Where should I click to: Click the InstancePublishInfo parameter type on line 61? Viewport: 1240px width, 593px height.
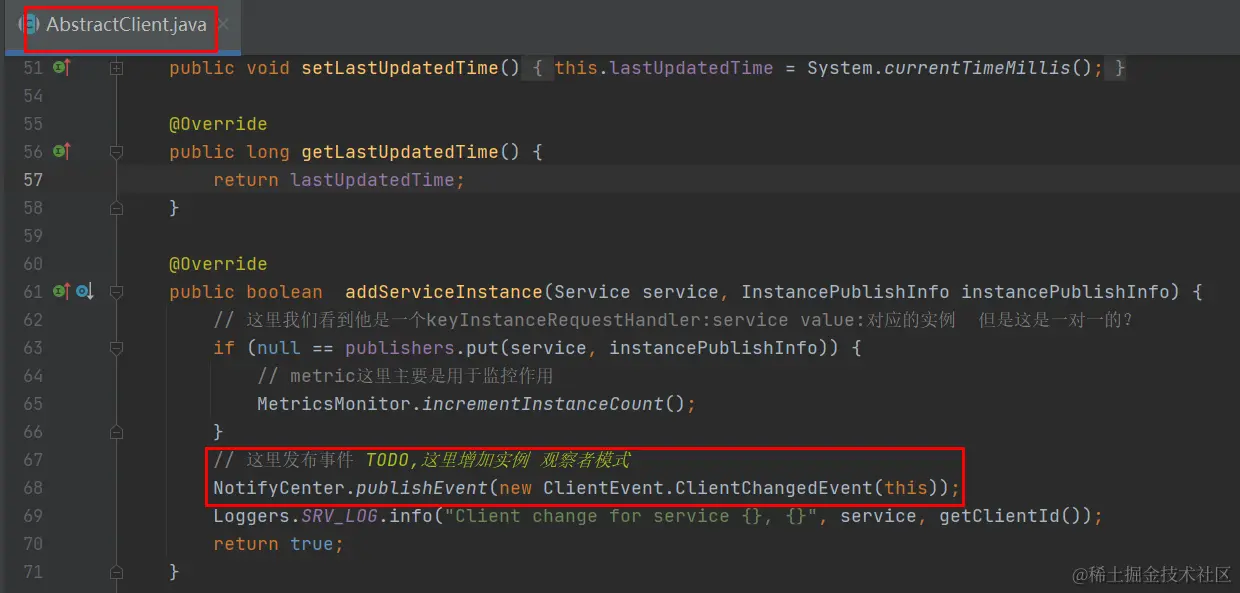[845, 292]
